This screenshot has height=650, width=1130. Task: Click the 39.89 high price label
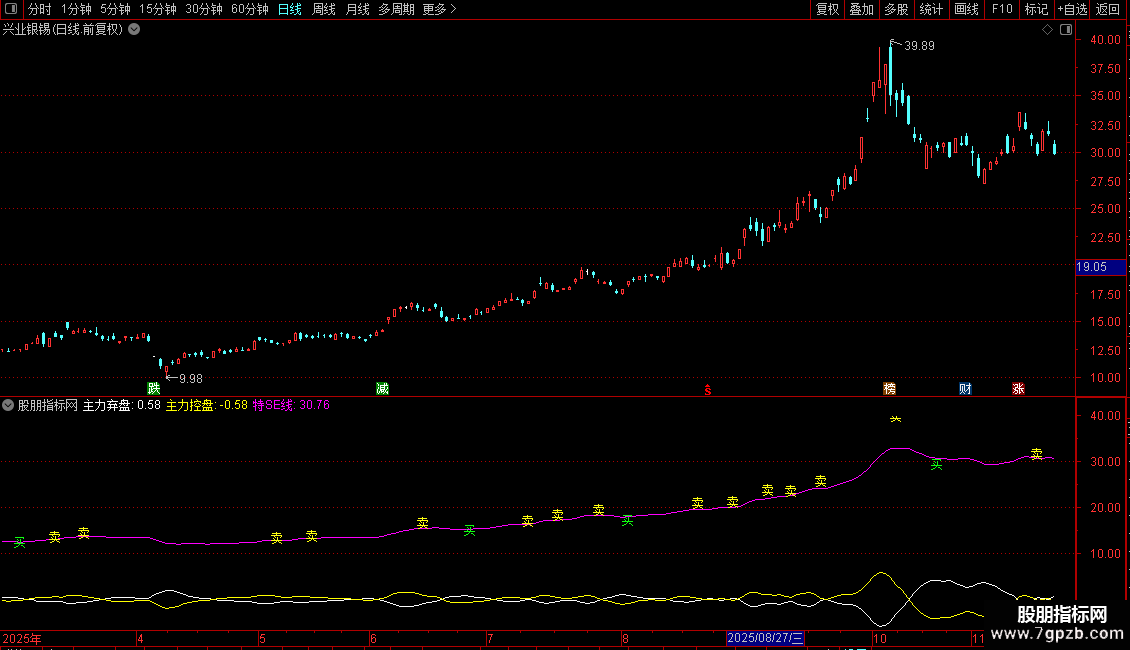[x=919, y=46]
